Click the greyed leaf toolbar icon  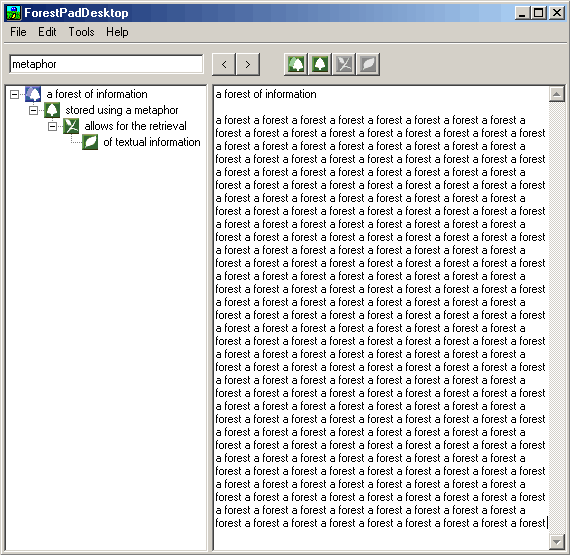pyautogui.click(x=368, y=64)
